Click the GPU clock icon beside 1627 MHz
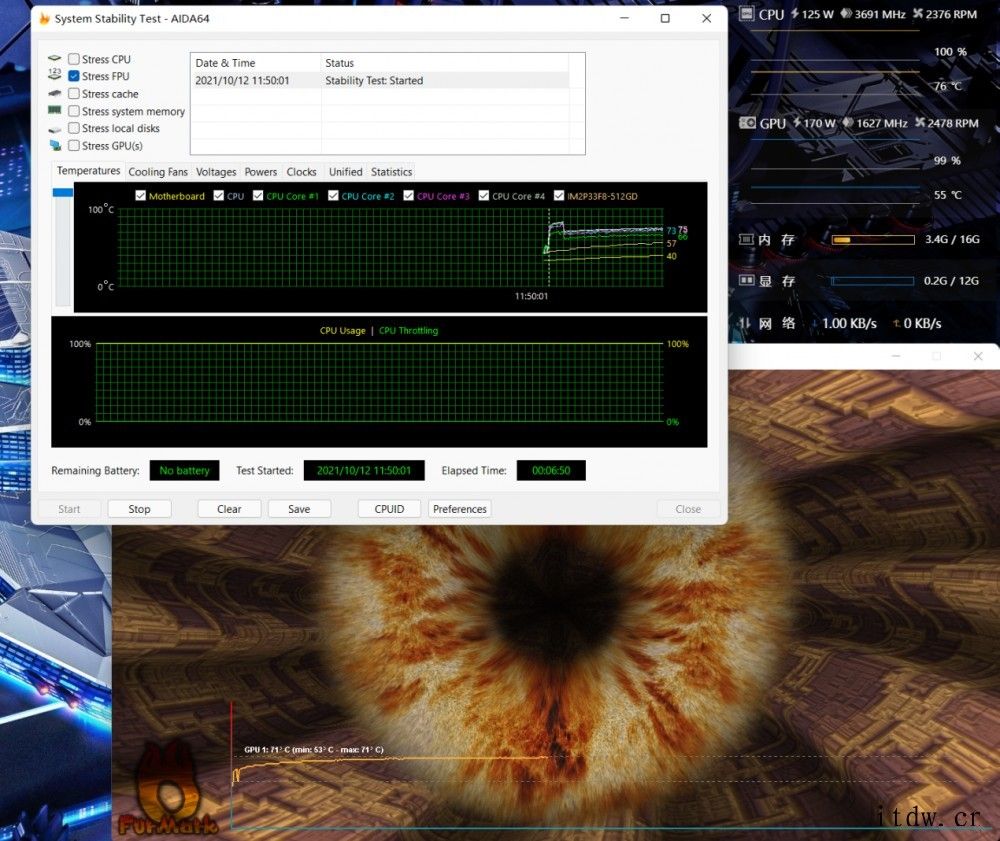The width and height of the screenshot is (1000, 841). [x=848, y=122]
